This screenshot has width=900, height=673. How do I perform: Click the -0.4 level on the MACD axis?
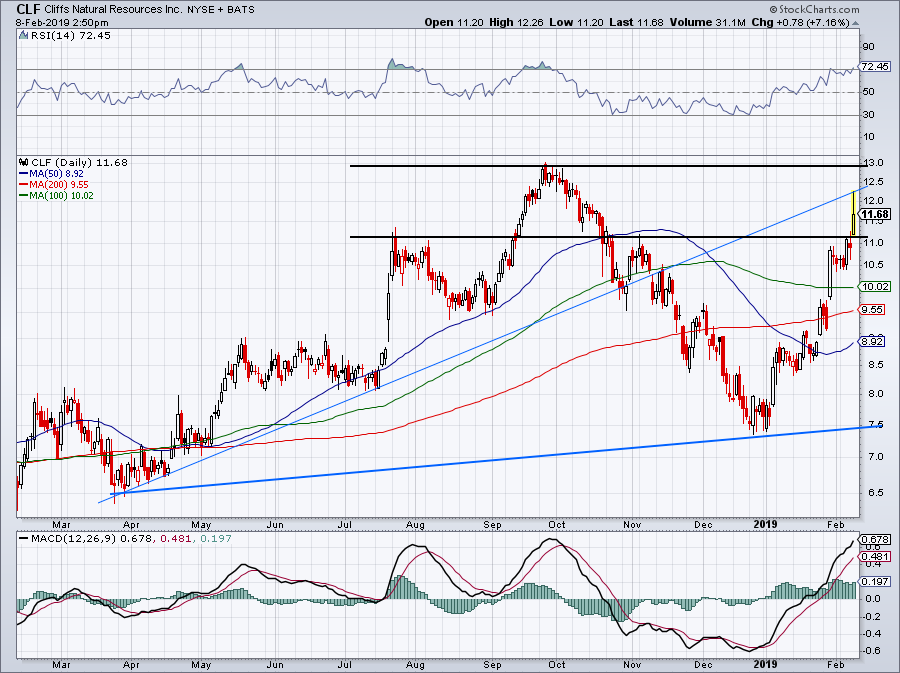point(872,633)
